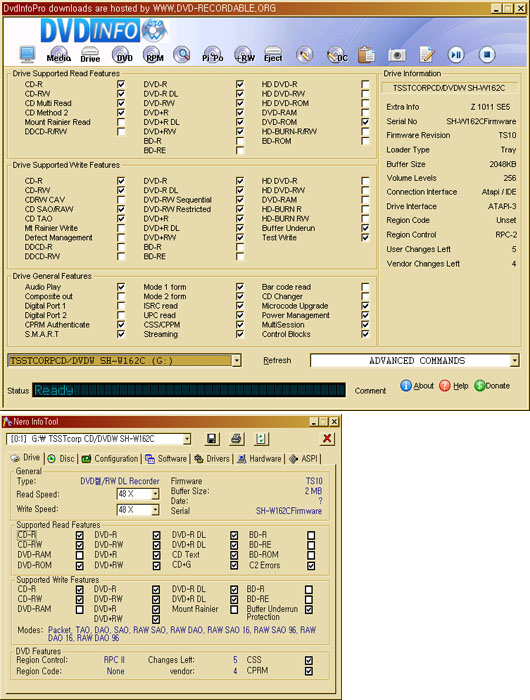Open the Read Speed 48 X dropdown
The image size is (530, 700).
click(x=155, y=494)
